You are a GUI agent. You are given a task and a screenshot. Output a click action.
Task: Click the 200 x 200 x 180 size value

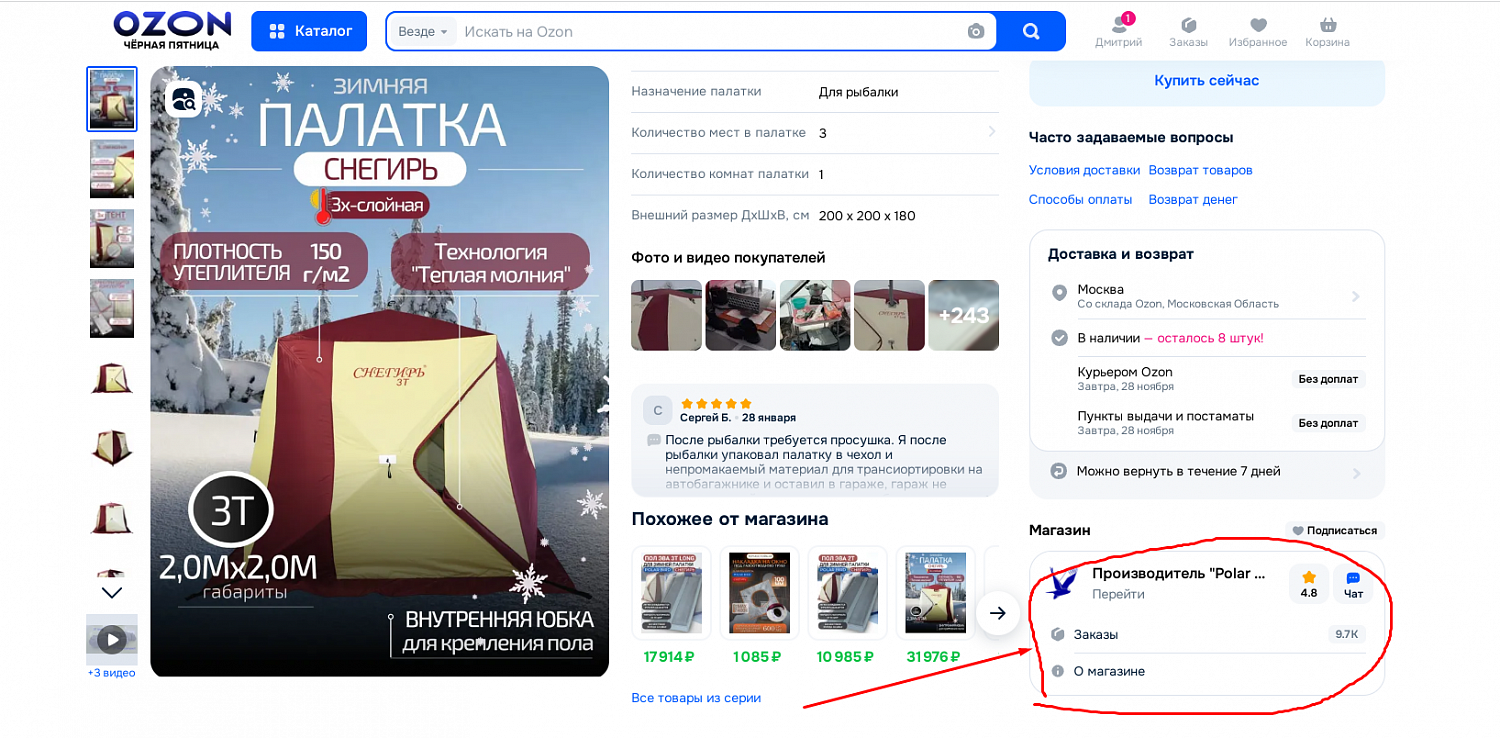point(867,216)
